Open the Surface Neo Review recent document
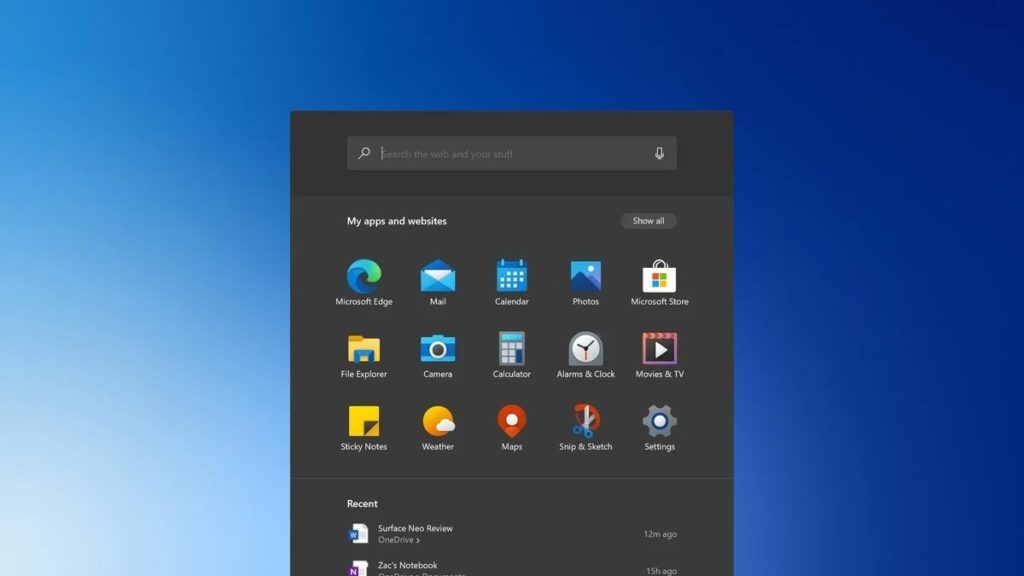This screenshot has width=1024, height=576. click(x=415, y=527)
